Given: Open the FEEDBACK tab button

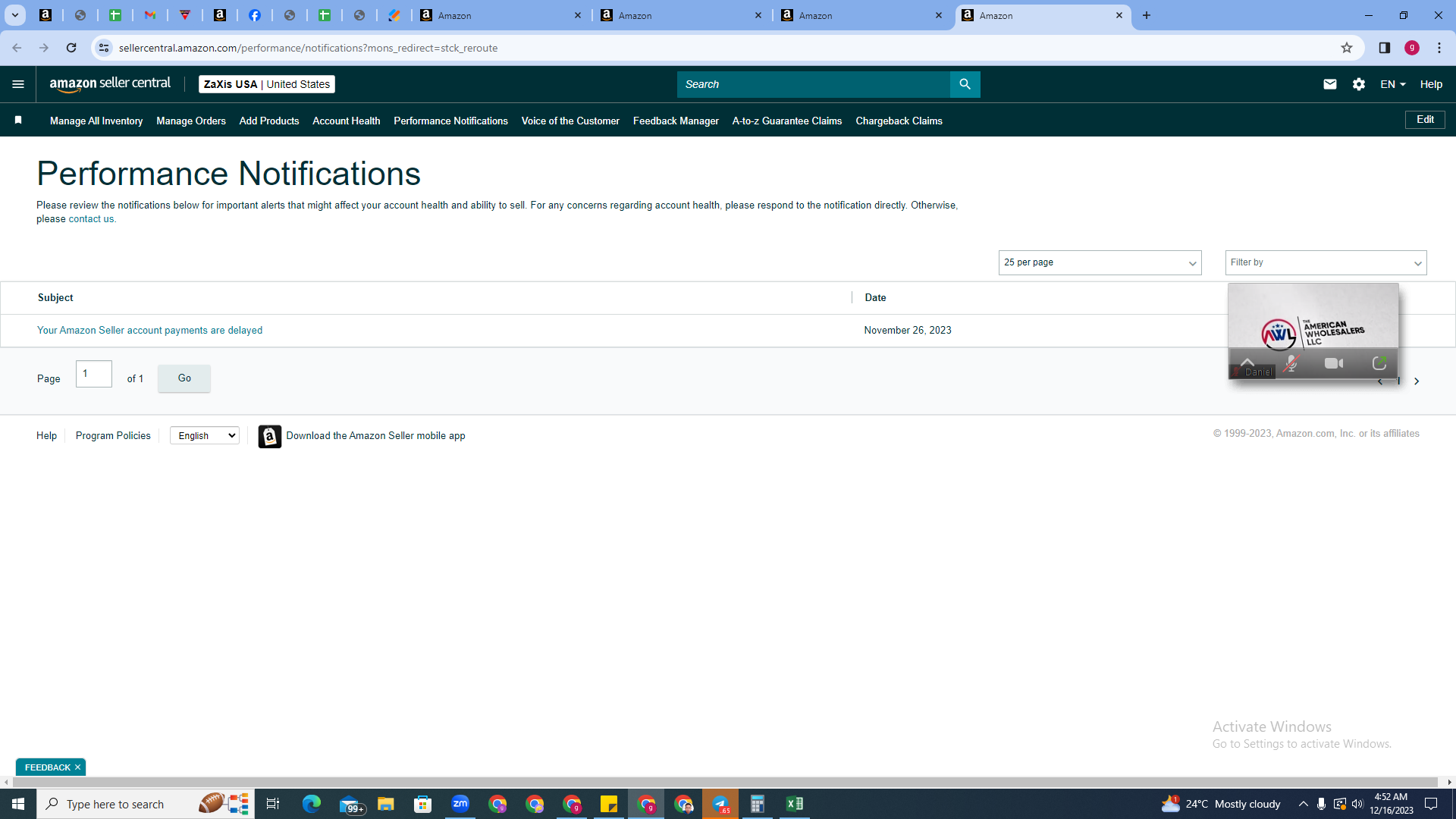Looking at the screenshot, I should (47, 767).
